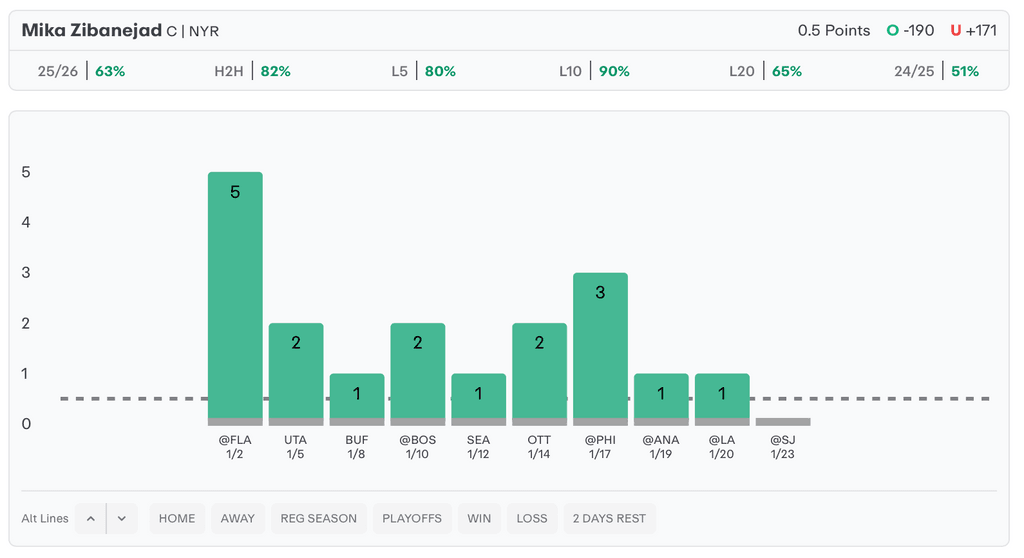Toggle the AWAY games filter
This screenshot has width=1024, height=558.
coord(238,518)
